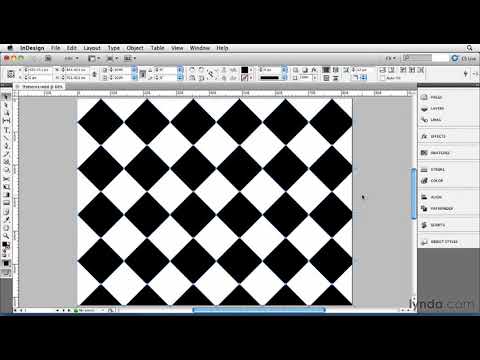
Task: Toggle constrain proportions link icon
Action: pyautogui.click(x=94, y=74)
